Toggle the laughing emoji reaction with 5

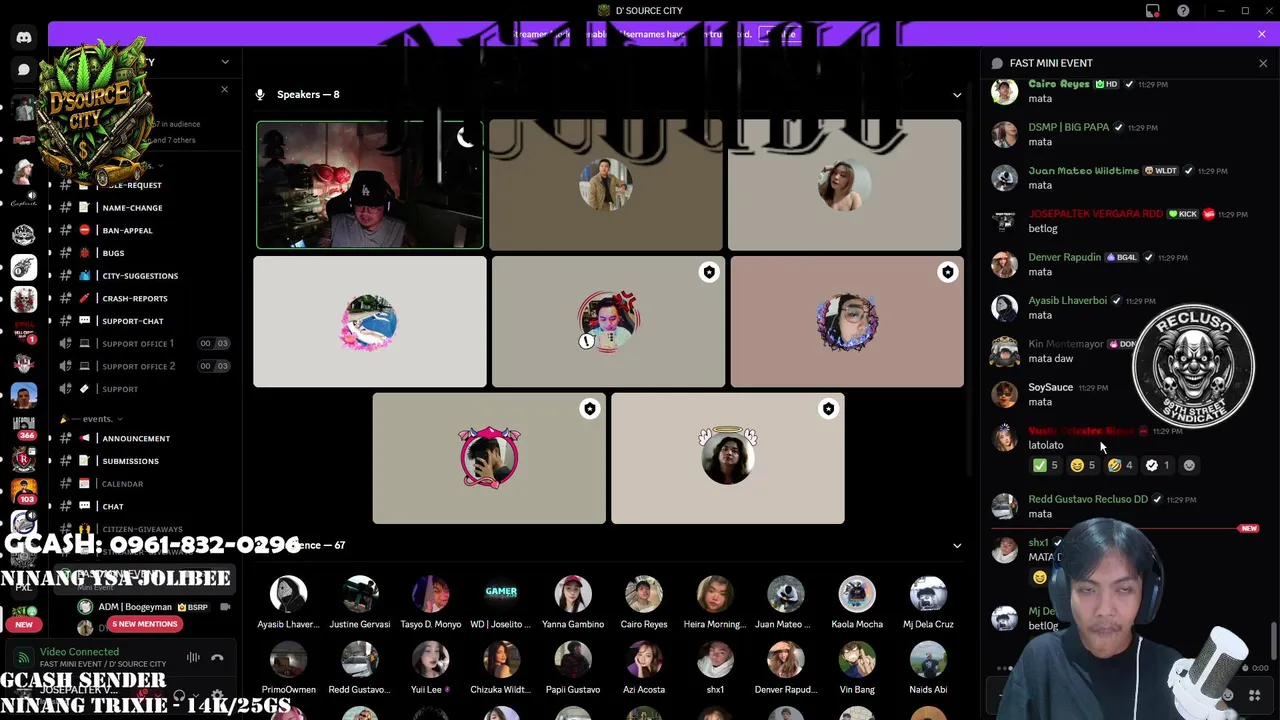point(1083,465)
